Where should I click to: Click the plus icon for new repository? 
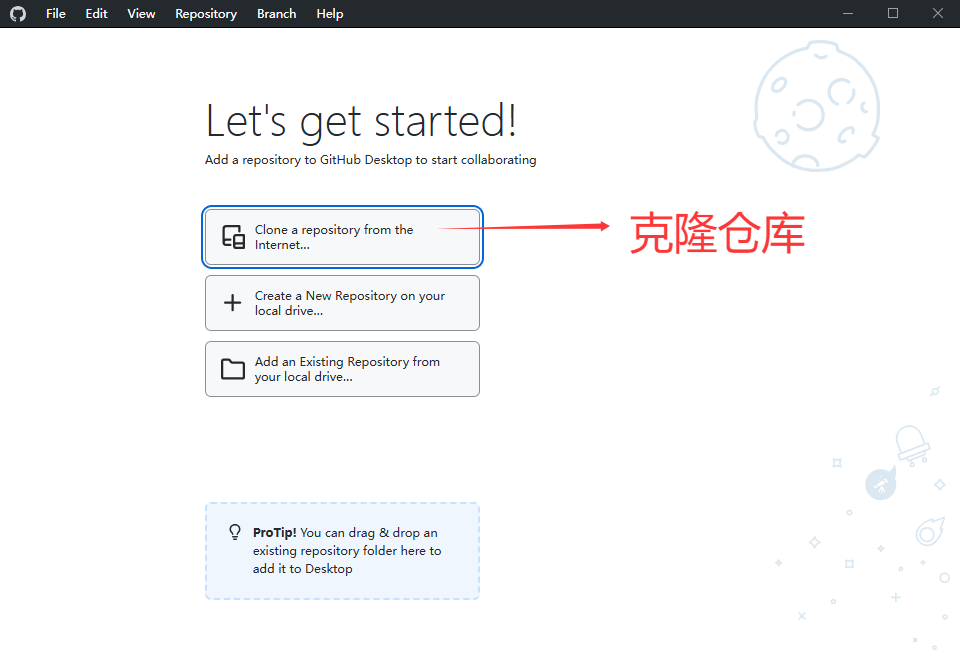pos(232,303)
